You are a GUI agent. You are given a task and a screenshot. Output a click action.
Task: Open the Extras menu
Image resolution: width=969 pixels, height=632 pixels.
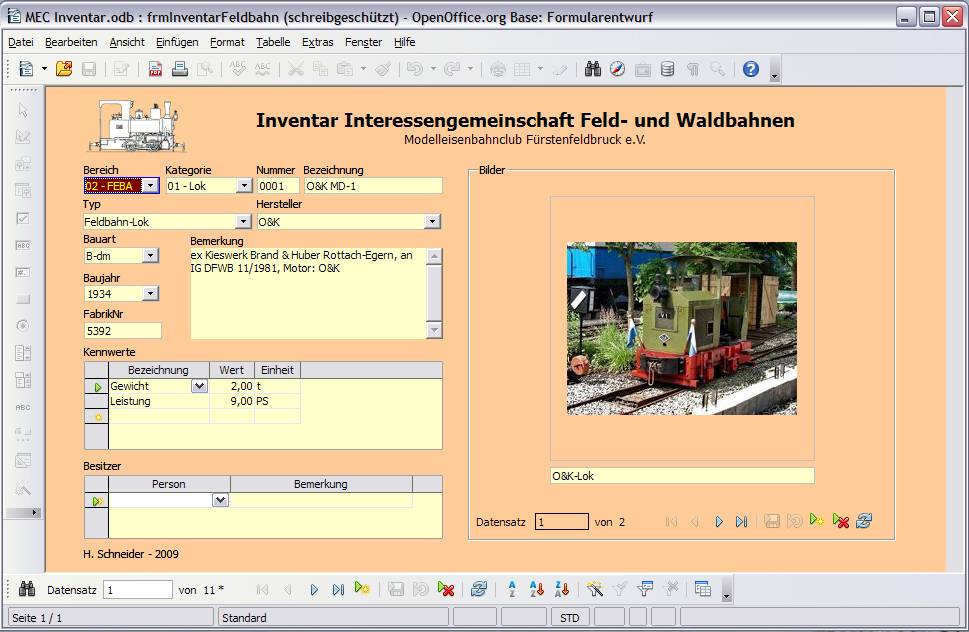pyautogui.click(x=317, y=42)
